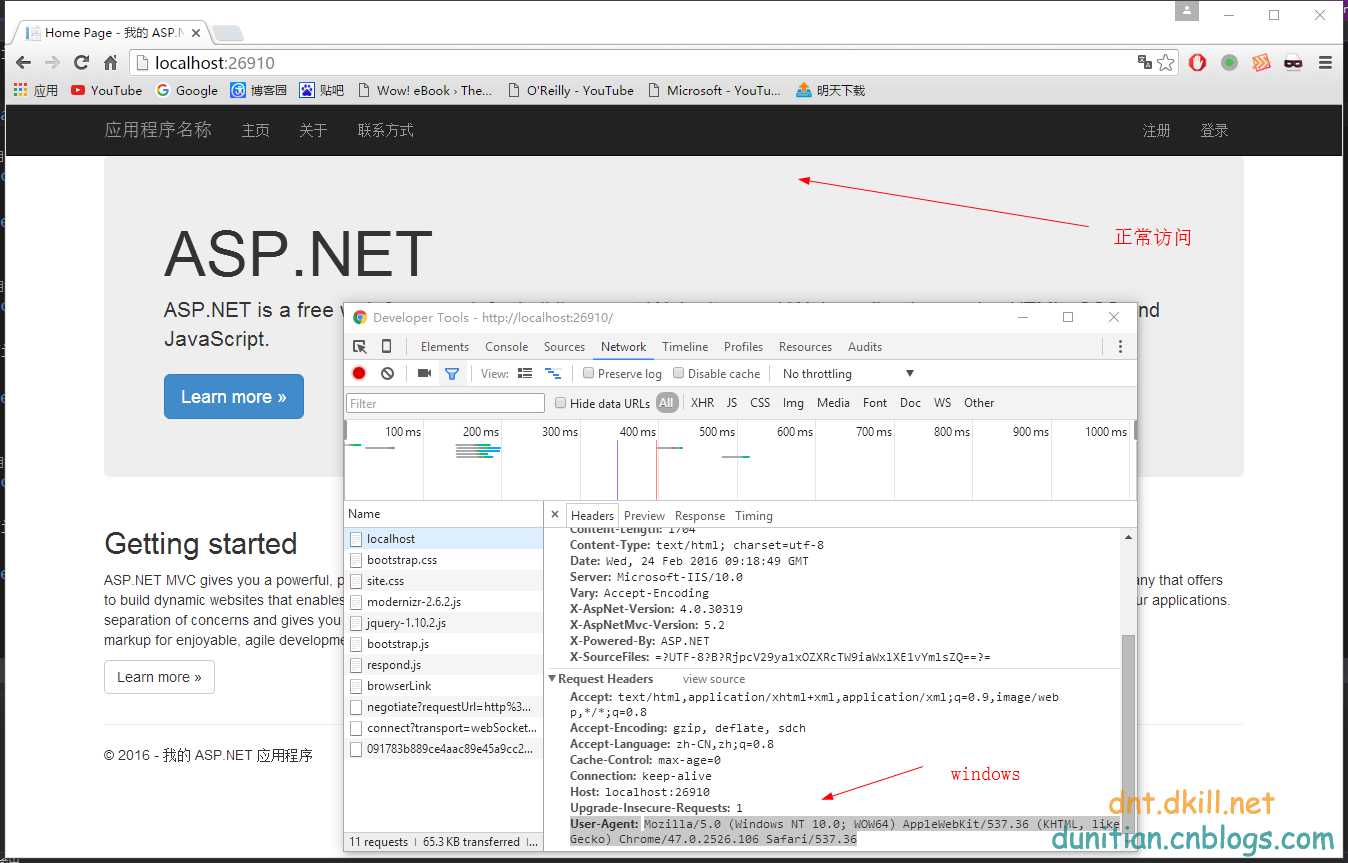Screen dimensions: 1348x863
Task: Click 联系方式 in site navbar
Action: 385,130
